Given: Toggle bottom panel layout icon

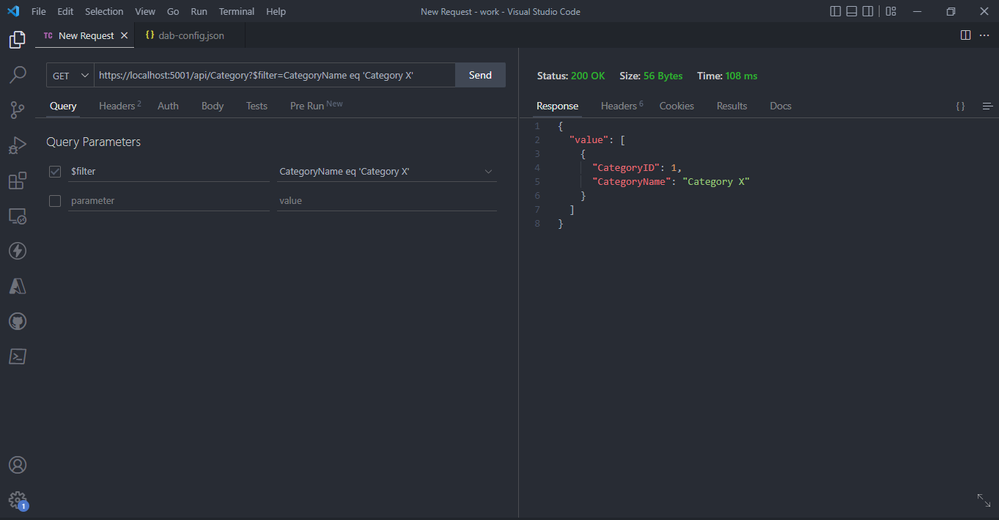Looking at the screenshot, I should coord(851,11).
